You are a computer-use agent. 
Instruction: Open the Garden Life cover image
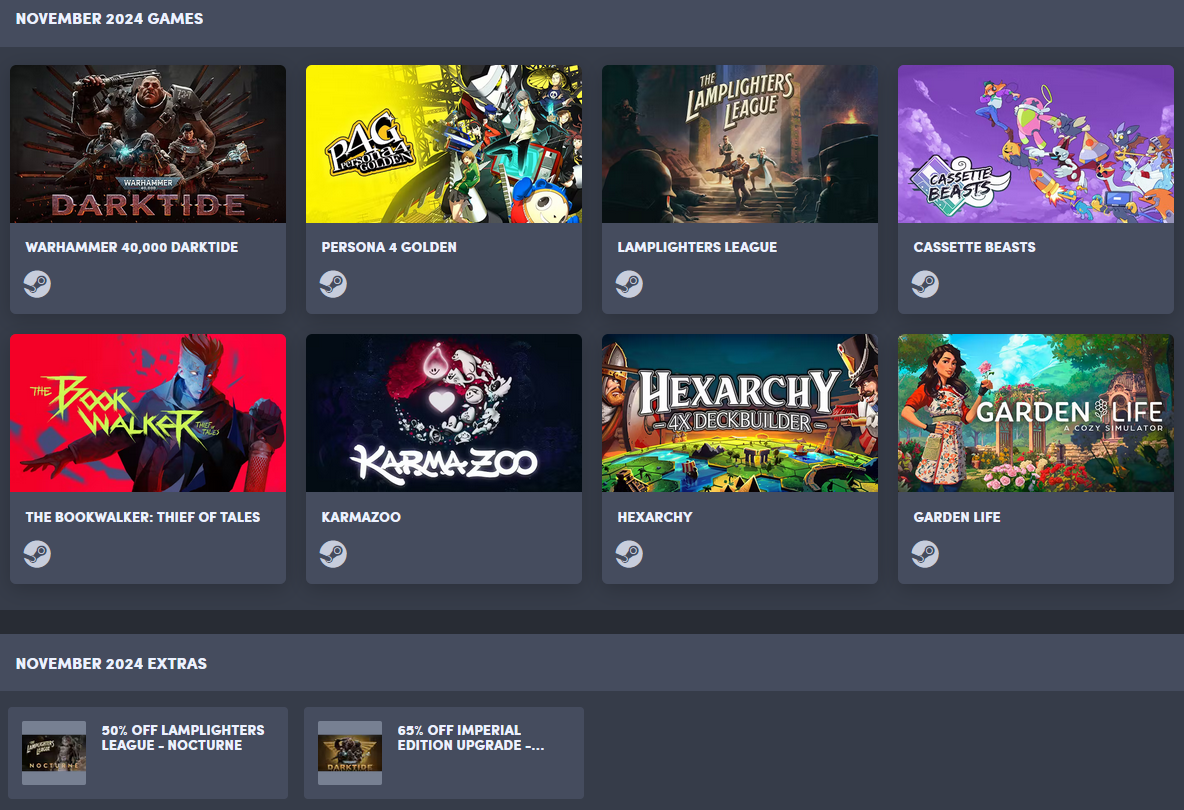(x=1036, y=413)
